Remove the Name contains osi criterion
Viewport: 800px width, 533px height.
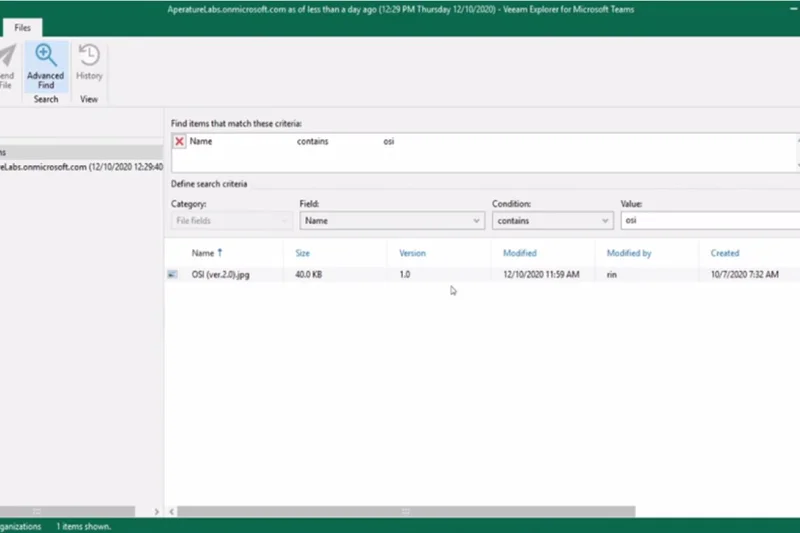[179, 141]
